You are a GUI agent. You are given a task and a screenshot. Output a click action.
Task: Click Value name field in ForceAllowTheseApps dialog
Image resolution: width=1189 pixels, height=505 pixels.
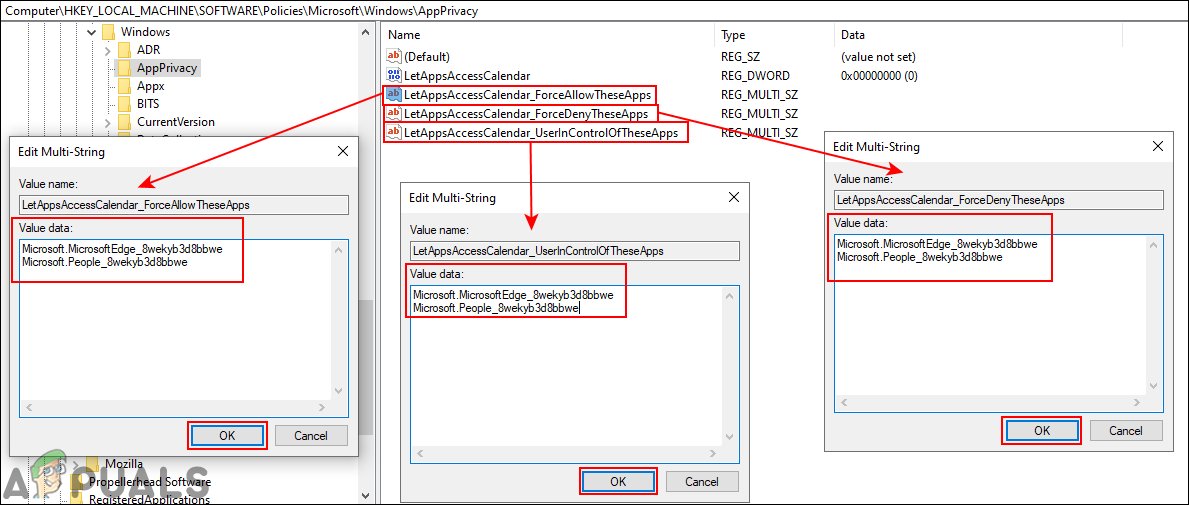(184, 205)
